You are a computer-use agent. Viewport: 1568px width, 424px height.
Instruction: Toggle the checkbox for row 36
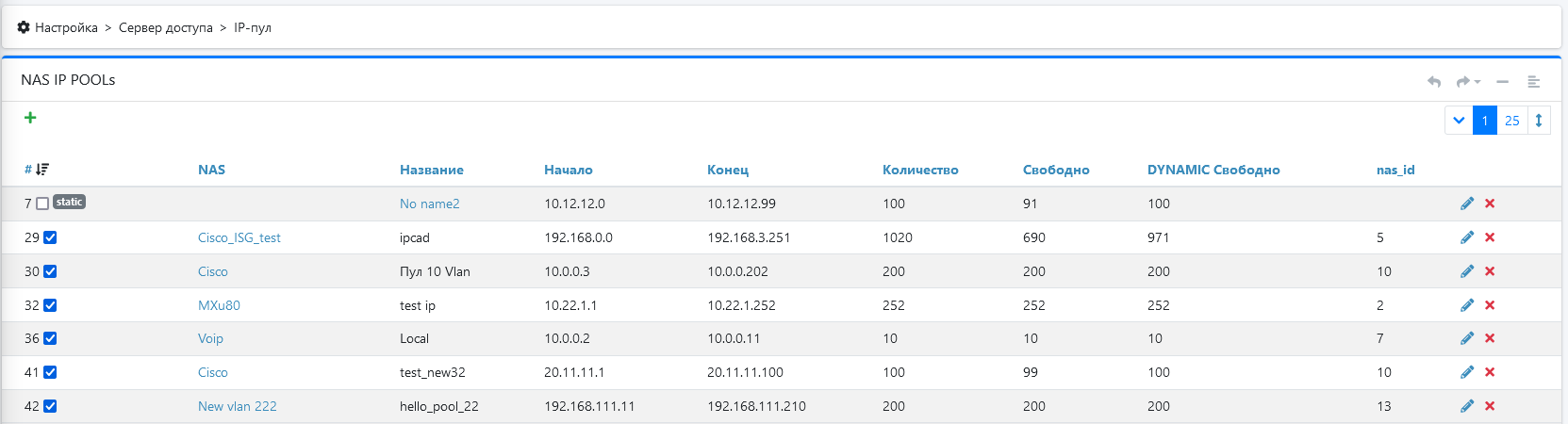pyautogui.click(x=50, y=338)
